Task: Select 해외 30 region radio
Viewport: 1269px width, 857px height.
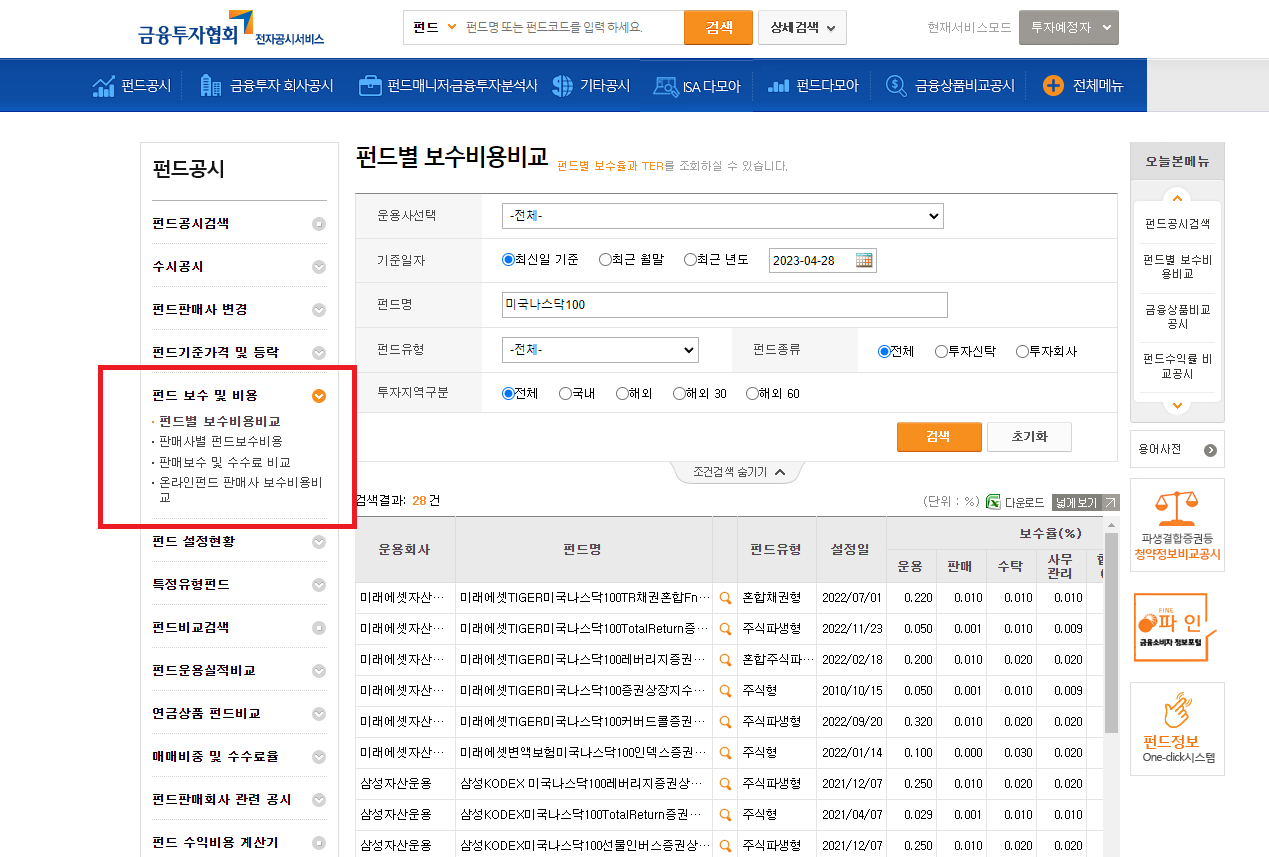Action: 679,394
